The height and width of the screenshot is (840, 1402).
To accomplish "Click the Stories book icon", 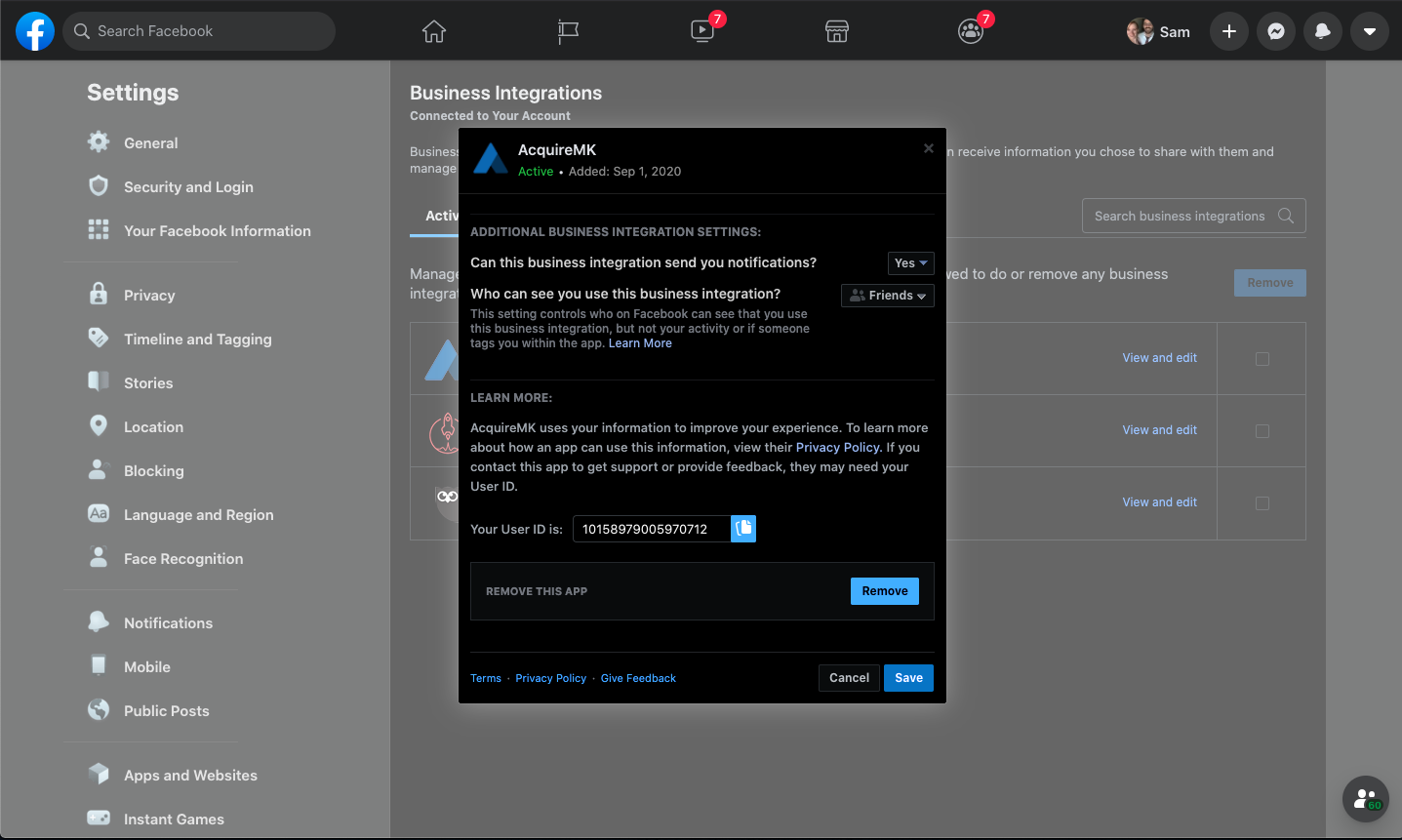I will coord(99,381).
